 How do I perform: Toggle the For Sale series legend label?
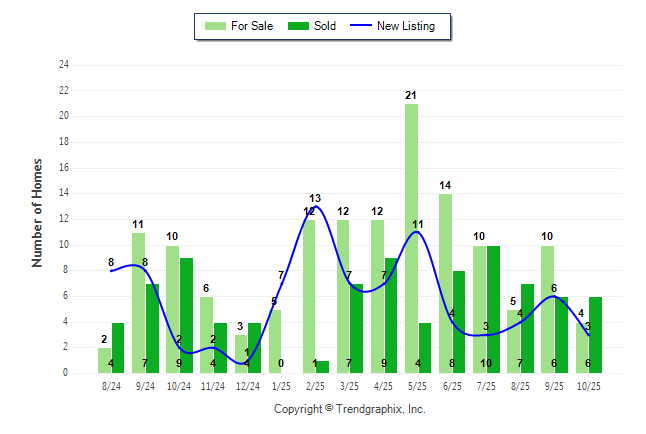(252, 26)
